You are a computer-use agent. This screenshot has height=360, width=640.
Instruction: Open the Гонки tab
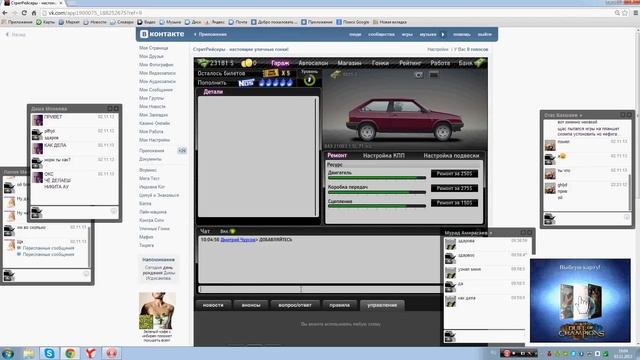pos(380,63)
